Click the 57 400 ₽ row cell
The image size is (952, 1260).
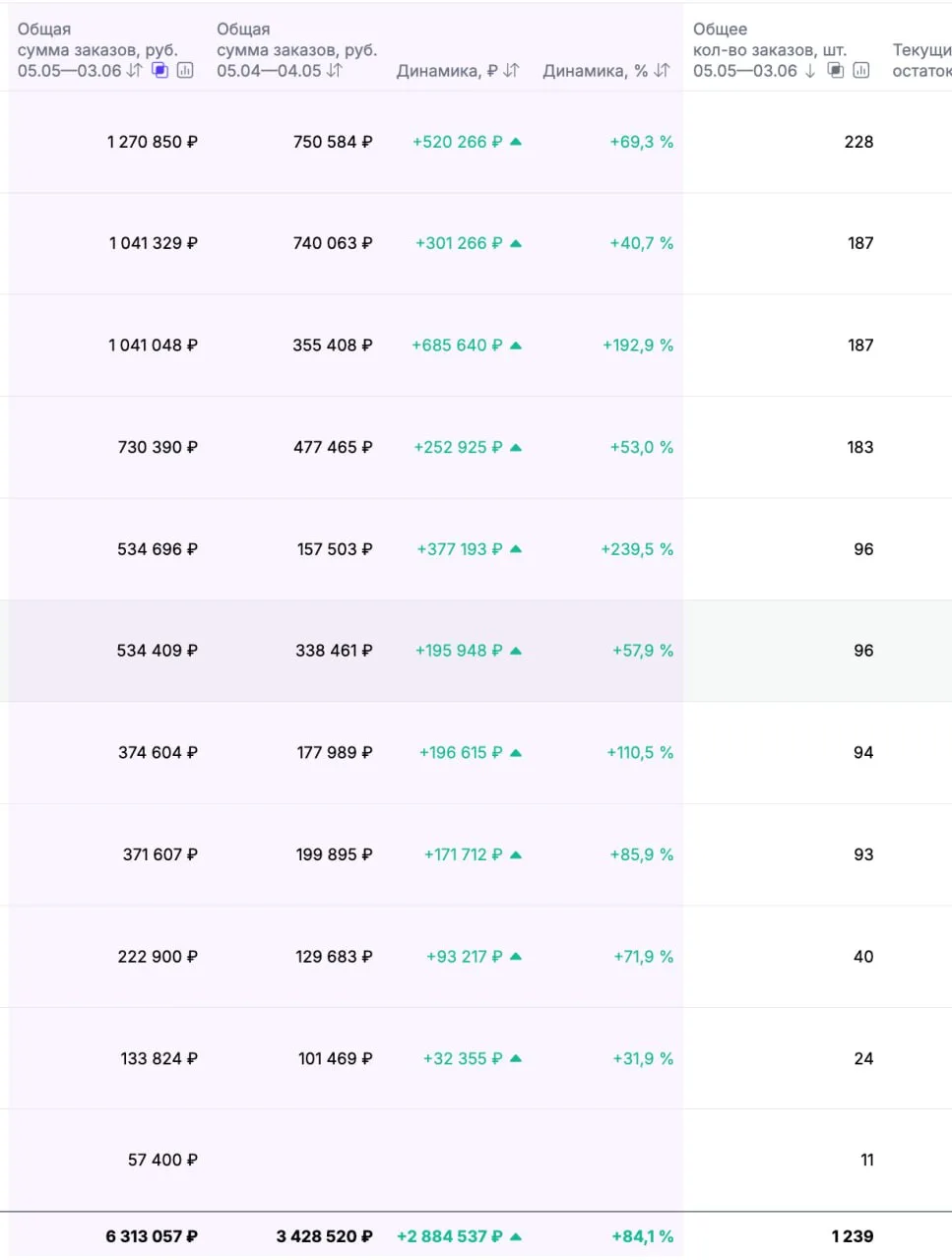click(162, 1161)
